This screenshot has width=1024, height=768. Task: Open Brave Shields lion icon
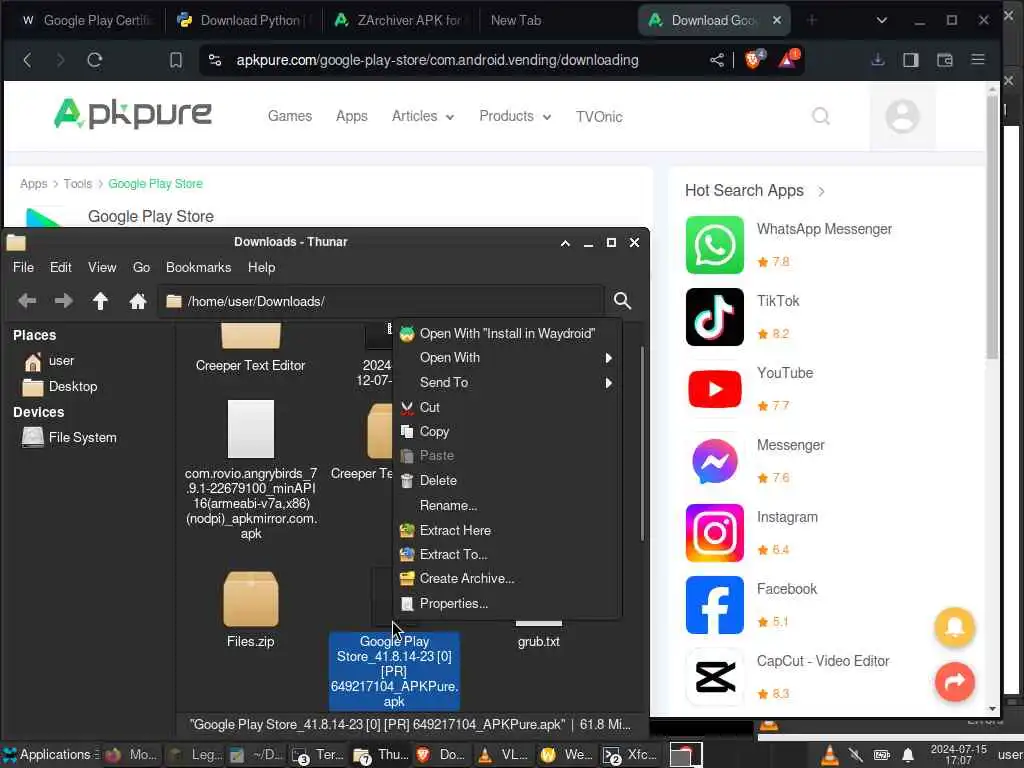coord(754,59)
